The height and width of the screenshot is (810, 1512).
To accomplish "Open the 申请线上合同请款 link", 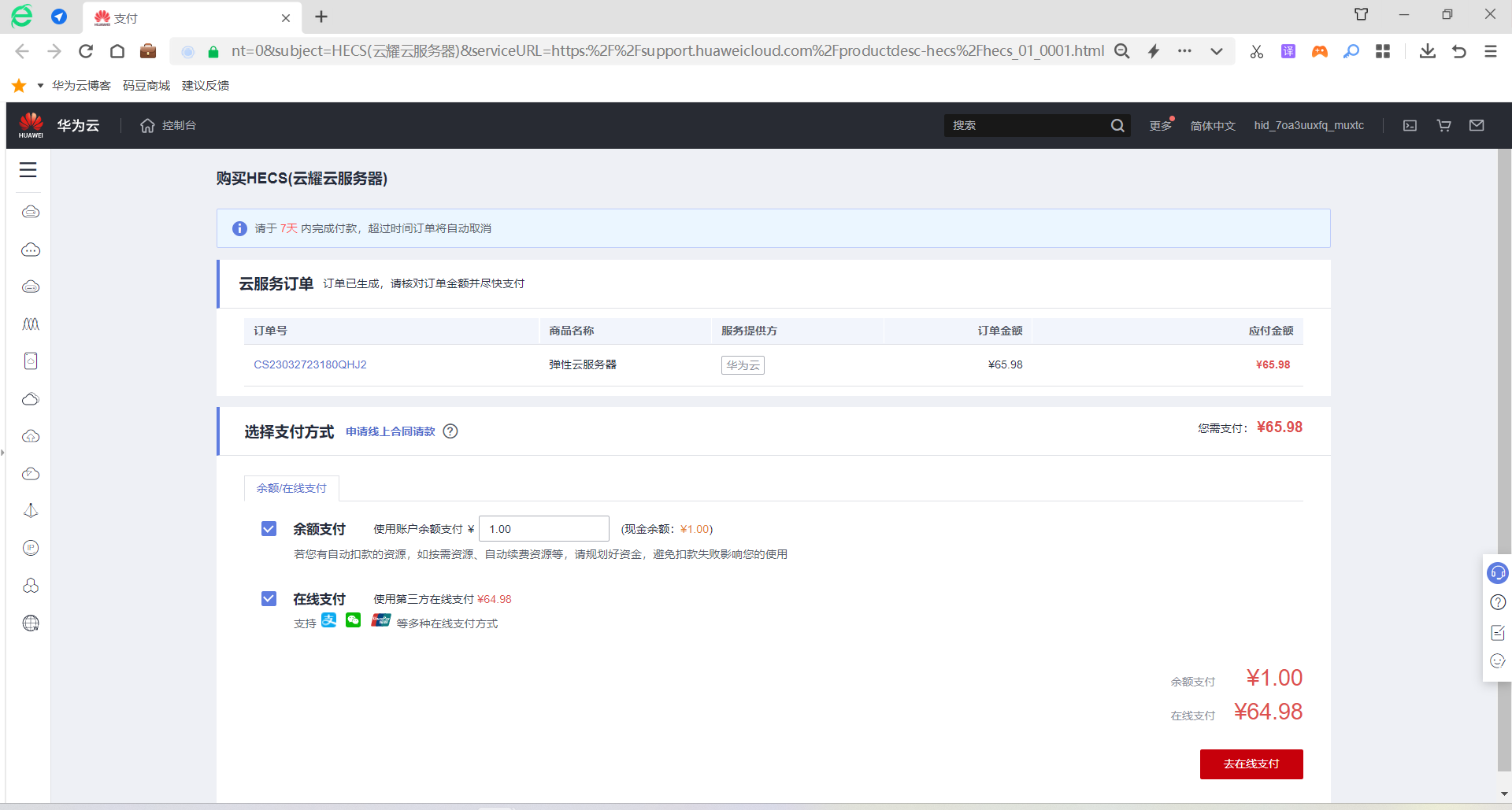I will coord(391,431).
